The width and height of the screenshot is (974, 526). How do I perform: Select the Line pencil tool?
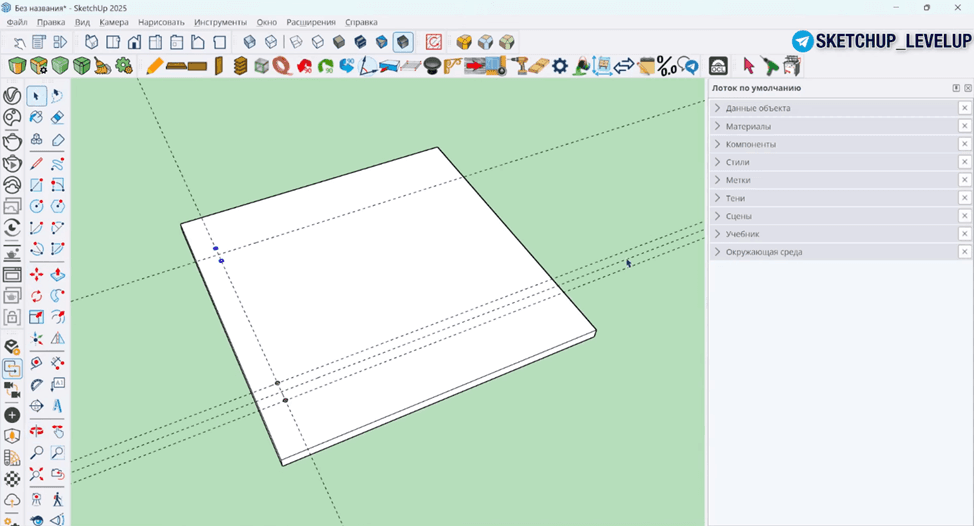click(36, 163)
